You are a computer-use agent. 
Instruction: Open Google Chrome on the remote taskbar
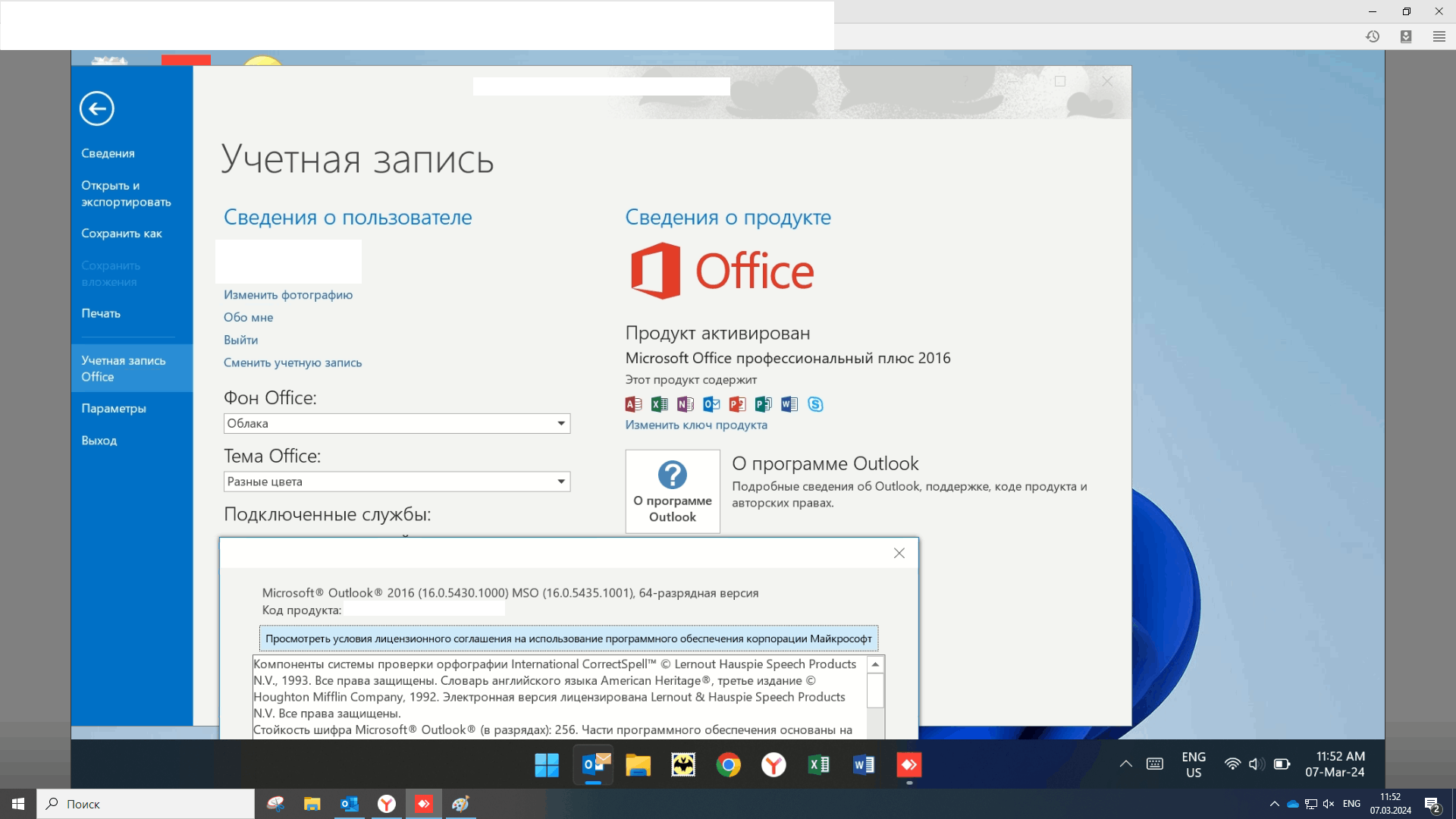(x=728, y=765)
